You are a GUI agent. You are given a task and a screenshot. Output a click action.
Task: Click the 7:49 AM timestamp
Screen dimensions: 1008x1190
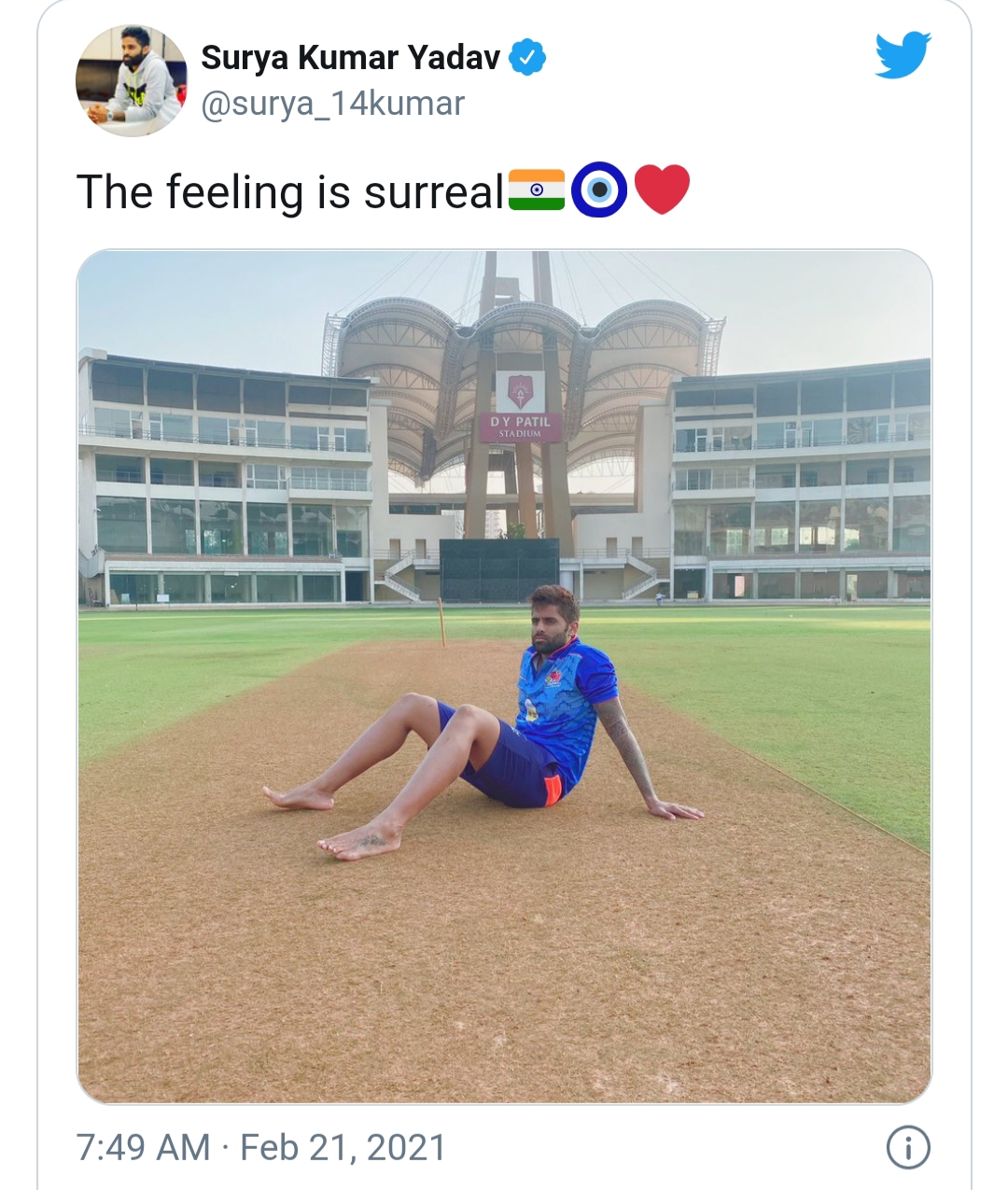(x=143, y=1147)
